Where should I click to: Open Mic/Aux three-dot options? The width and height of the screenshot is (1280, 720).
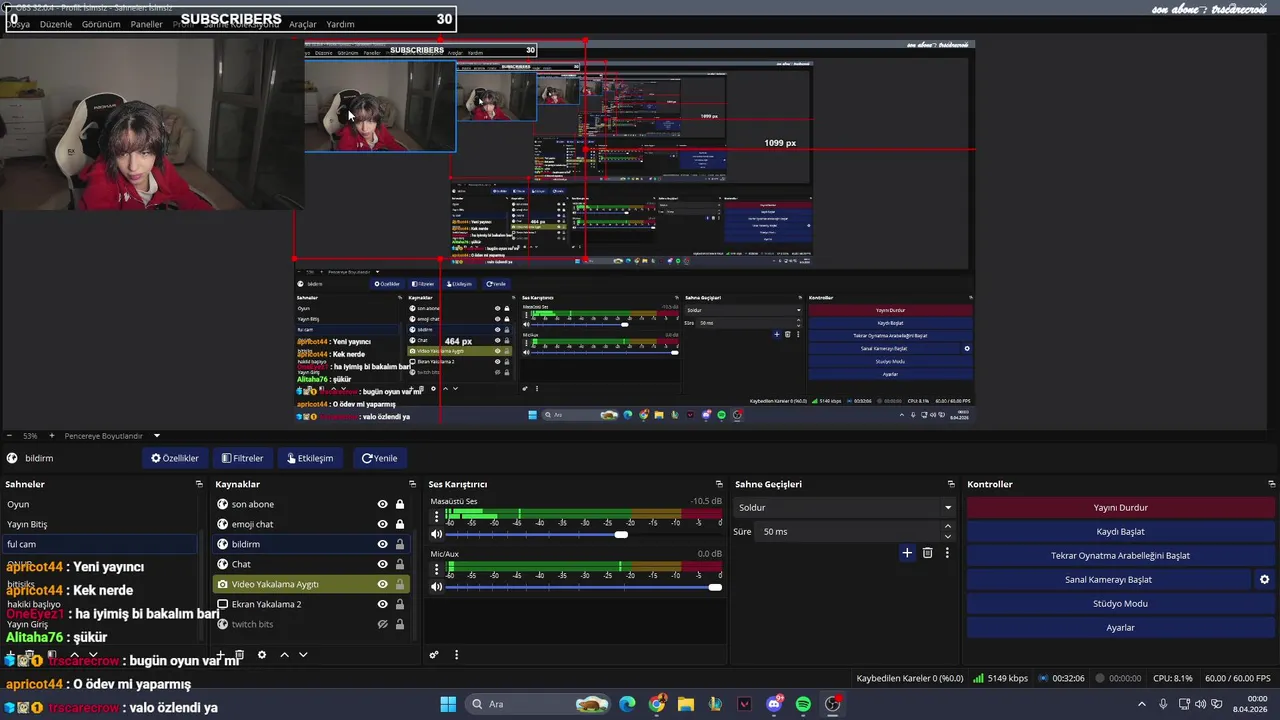click(x=436, y=571)
